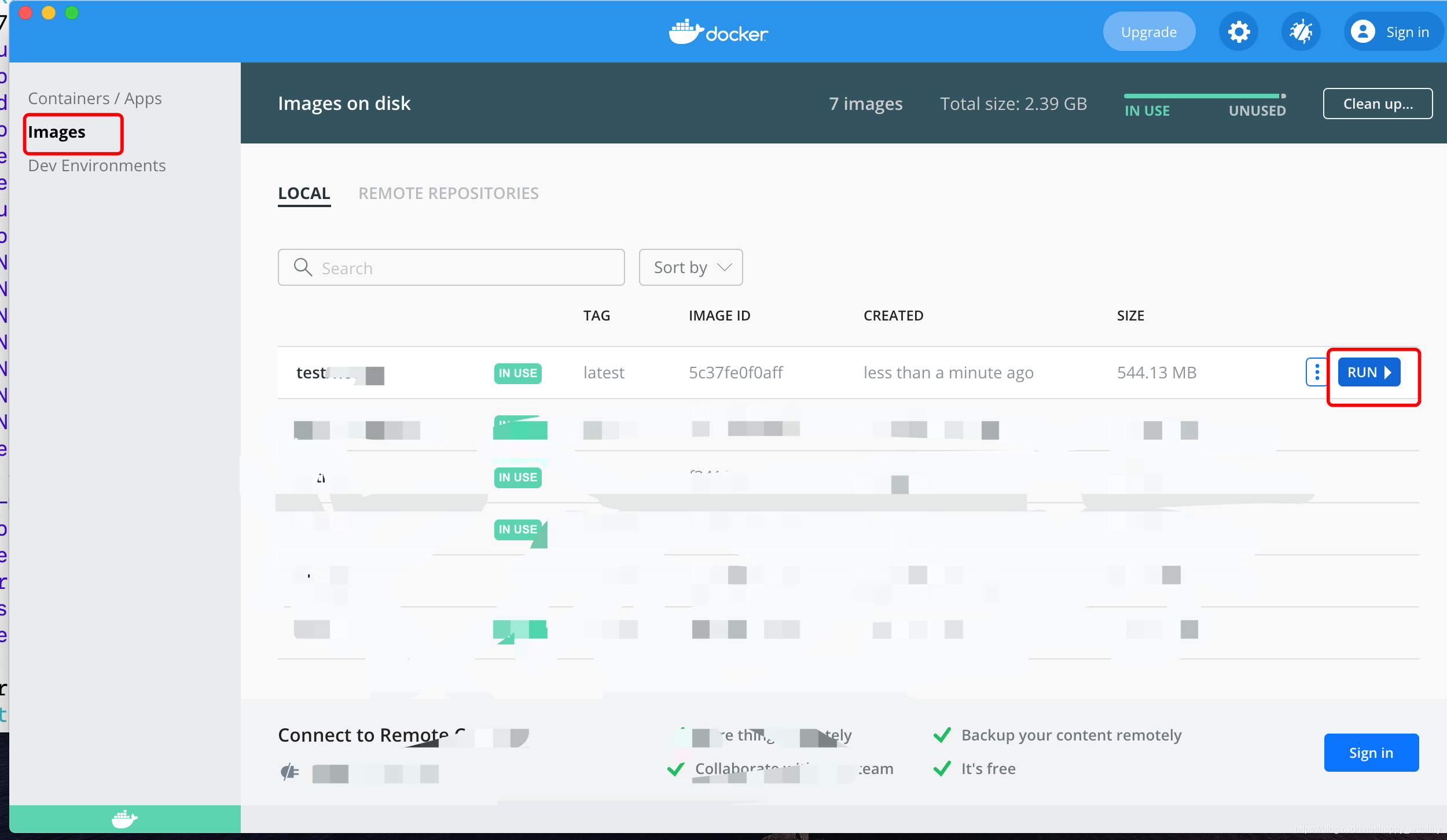Image resolution: width=1447 pixels, height=840 pixels.
Task: Expand the Sort by dropdown menu
Action: 691,267
